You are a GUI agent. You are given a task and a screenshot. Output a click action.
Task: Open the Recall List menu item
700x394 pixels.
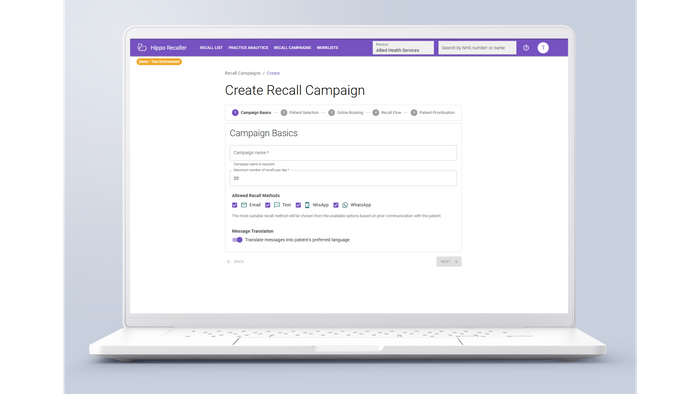coord(211,48)
